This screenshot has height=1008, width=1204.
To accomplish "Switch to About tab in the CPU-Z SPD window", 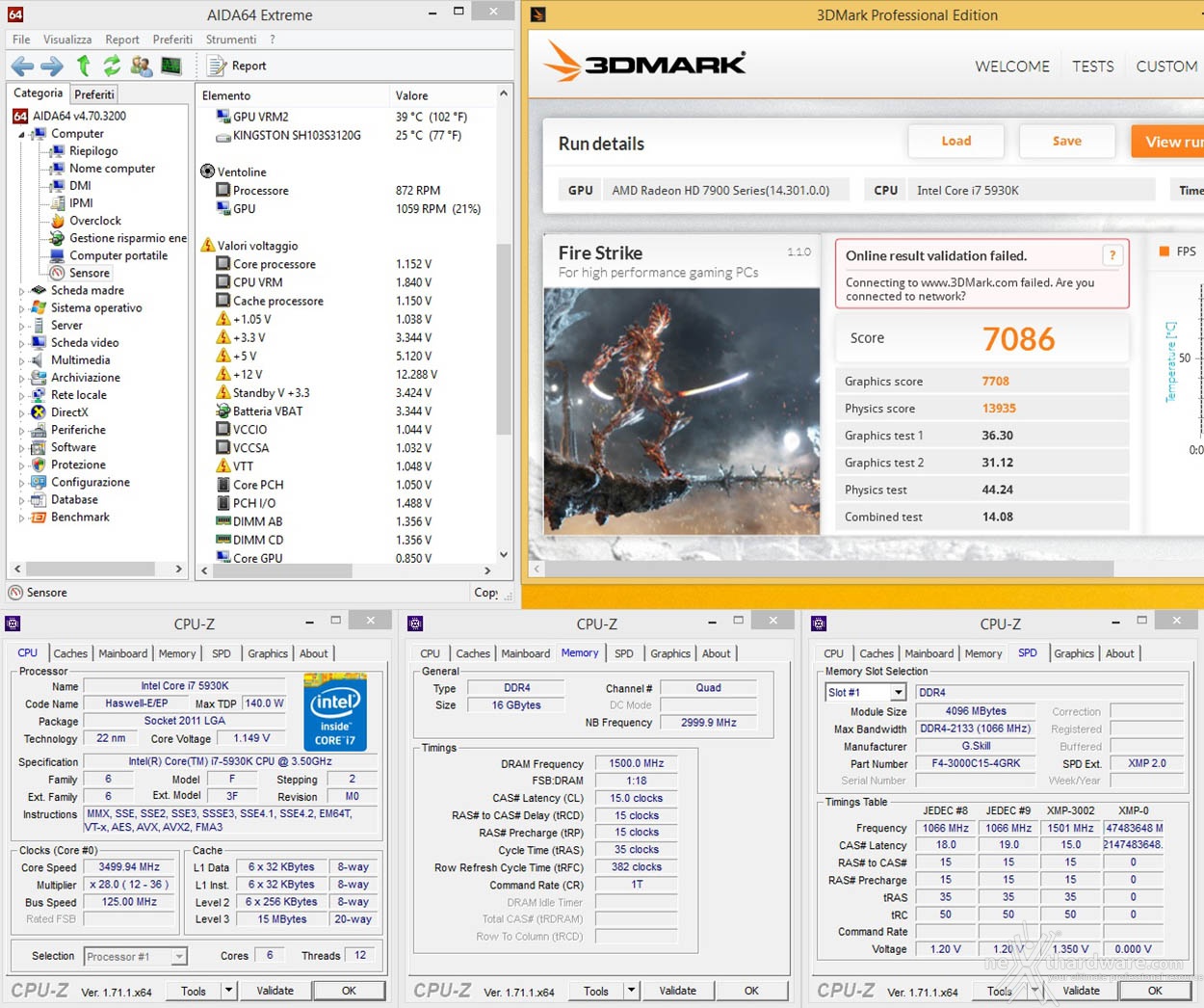I will click(1119, 653).
